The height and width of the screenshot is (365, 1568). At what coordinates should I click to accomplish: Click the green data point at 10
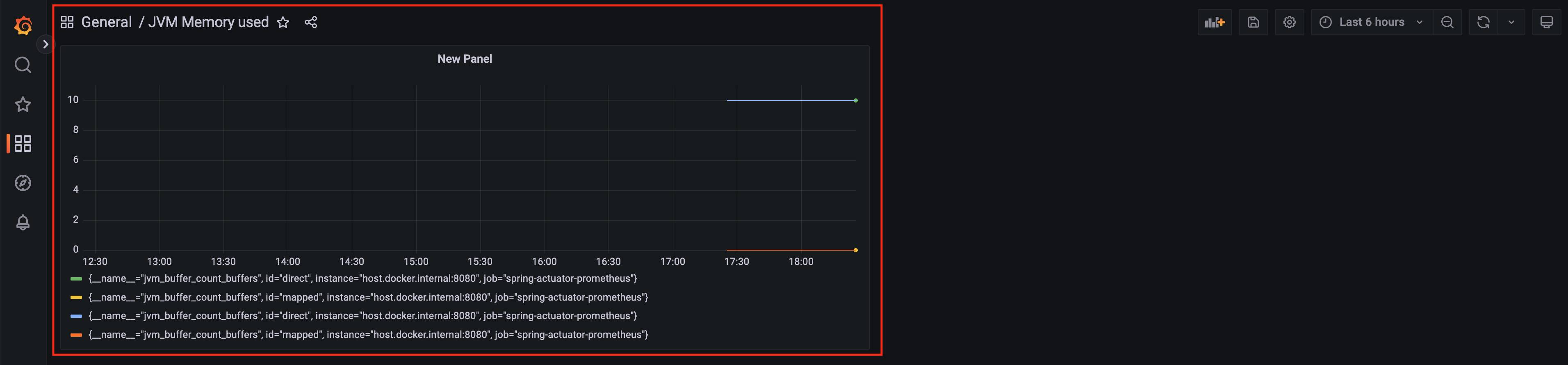coord(855,100)
